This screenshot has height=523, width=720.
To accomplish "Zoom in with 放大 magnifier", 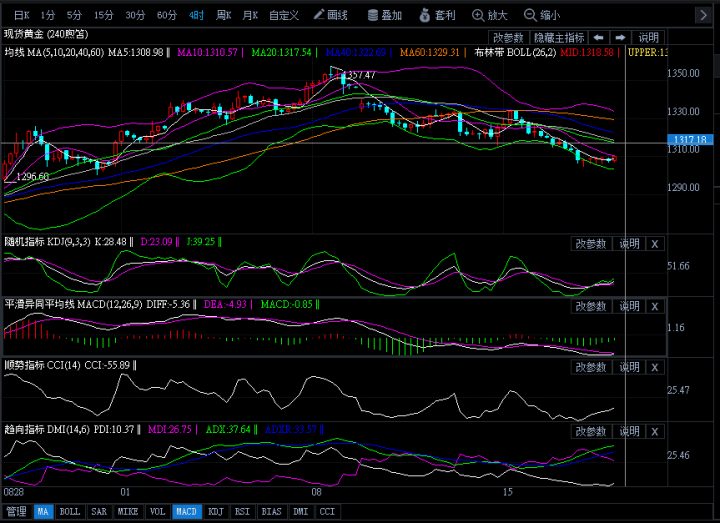I will pyautogui.click(x=490, y=15).
